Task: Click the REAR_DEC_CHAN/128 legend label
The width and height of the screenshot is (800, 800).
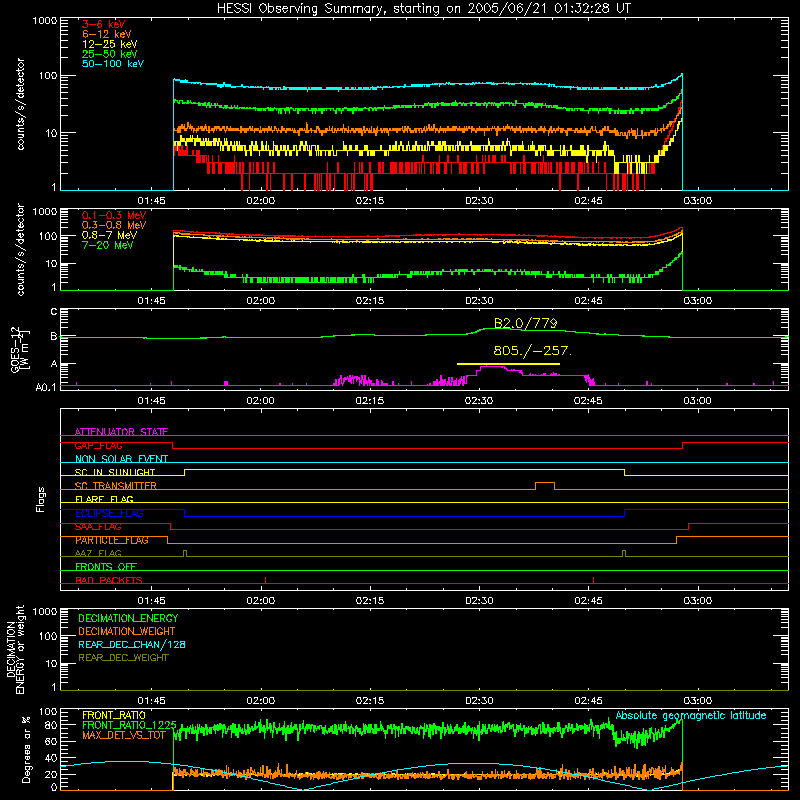Action: (x=132, y=645)
